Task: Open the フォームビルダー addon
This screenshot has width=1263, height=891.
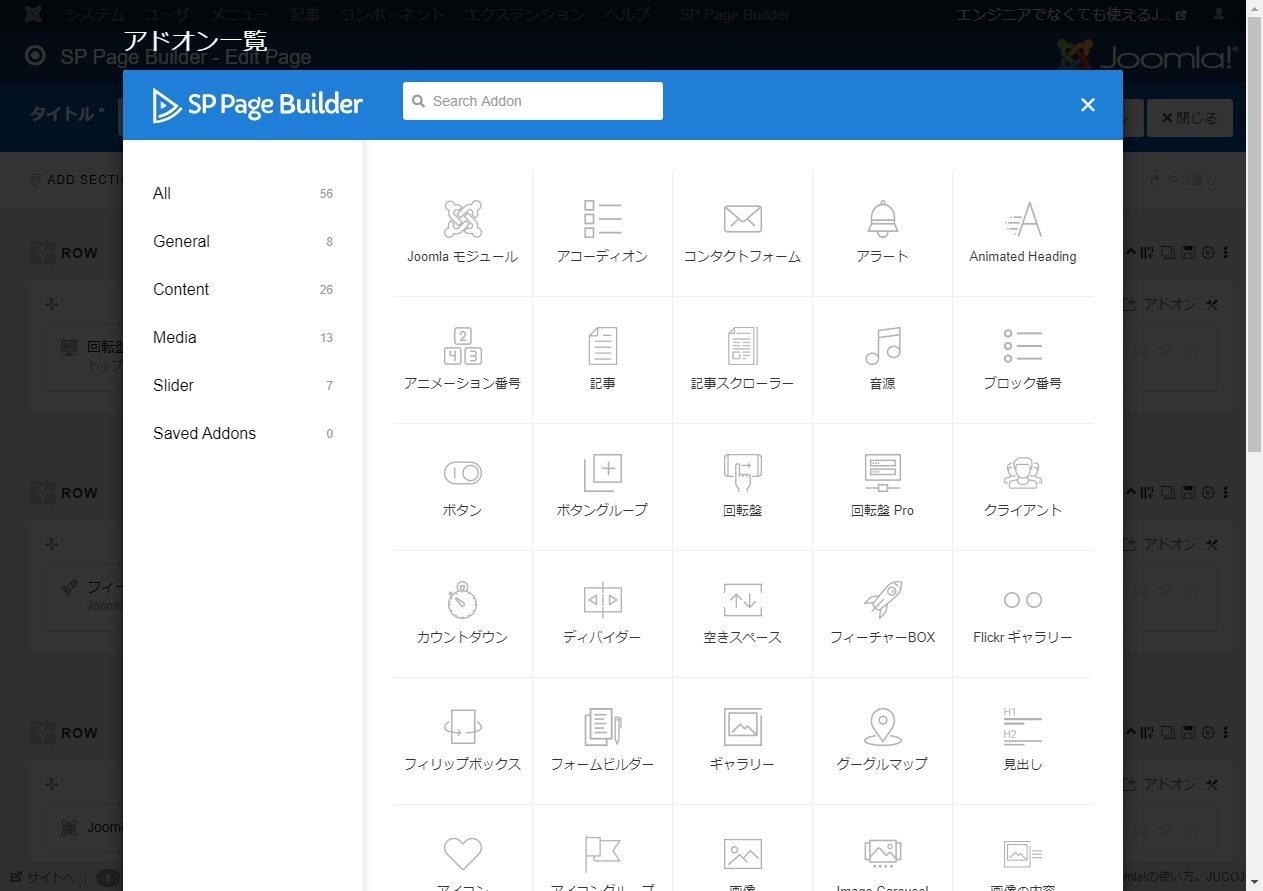Action: pos(602,738)
